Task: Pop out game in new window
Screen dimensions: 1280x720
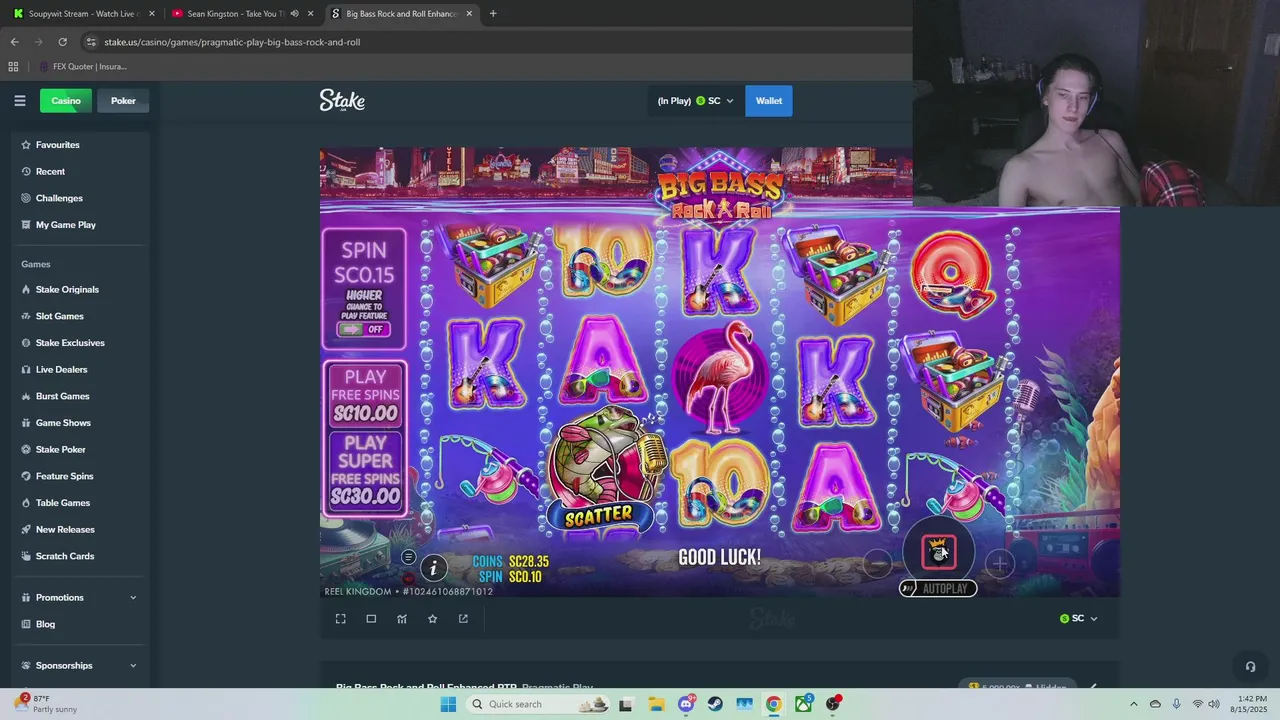Action: [463, 619]
